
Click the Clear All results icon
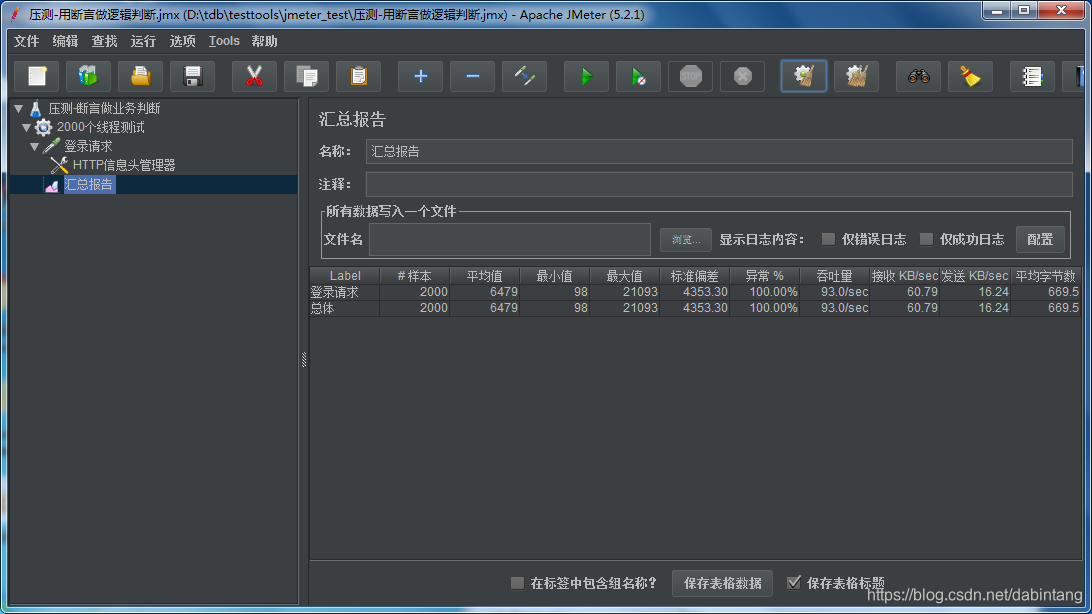coord(857,76)
